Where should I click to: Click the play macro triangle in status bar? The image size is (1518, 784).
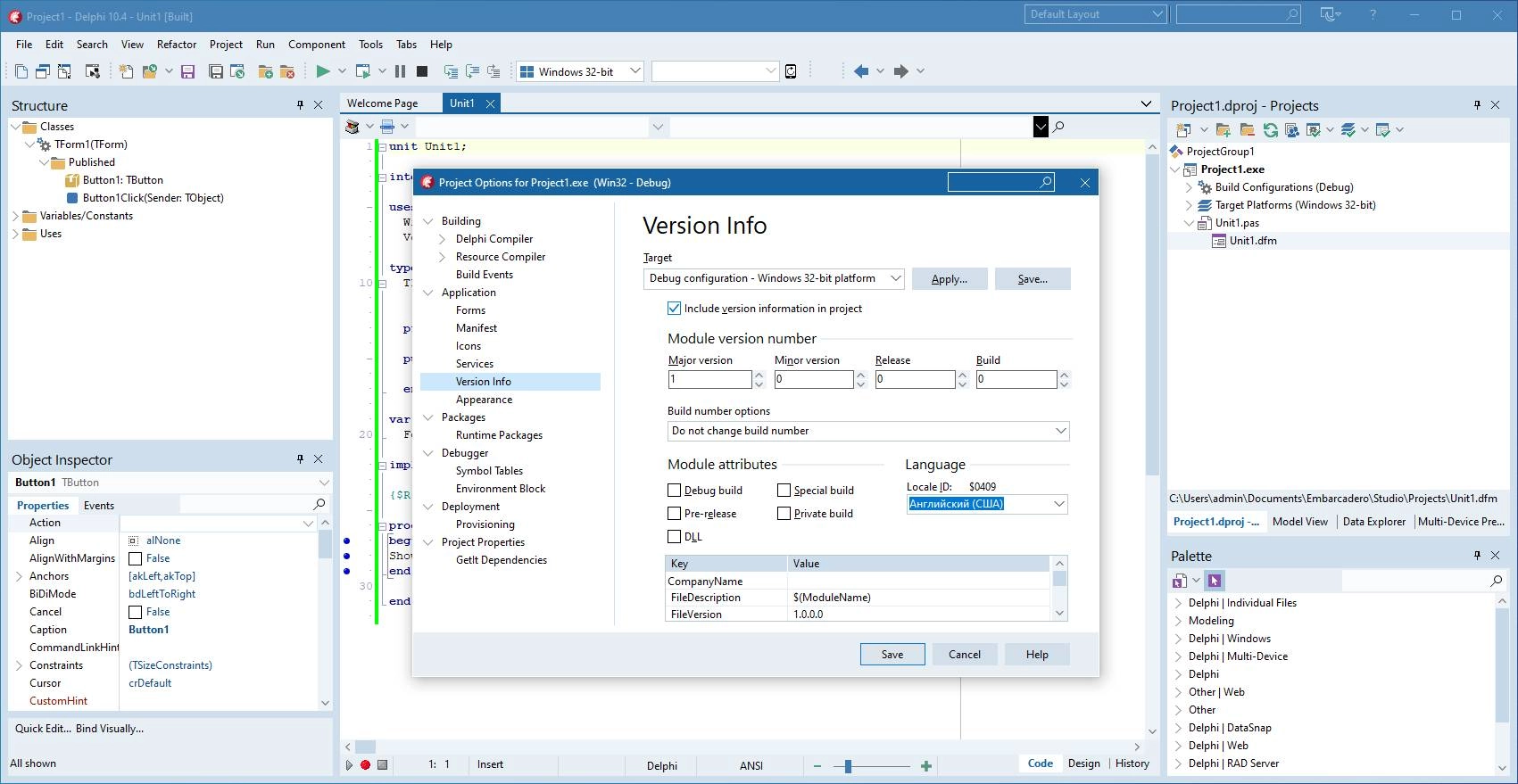349,764
